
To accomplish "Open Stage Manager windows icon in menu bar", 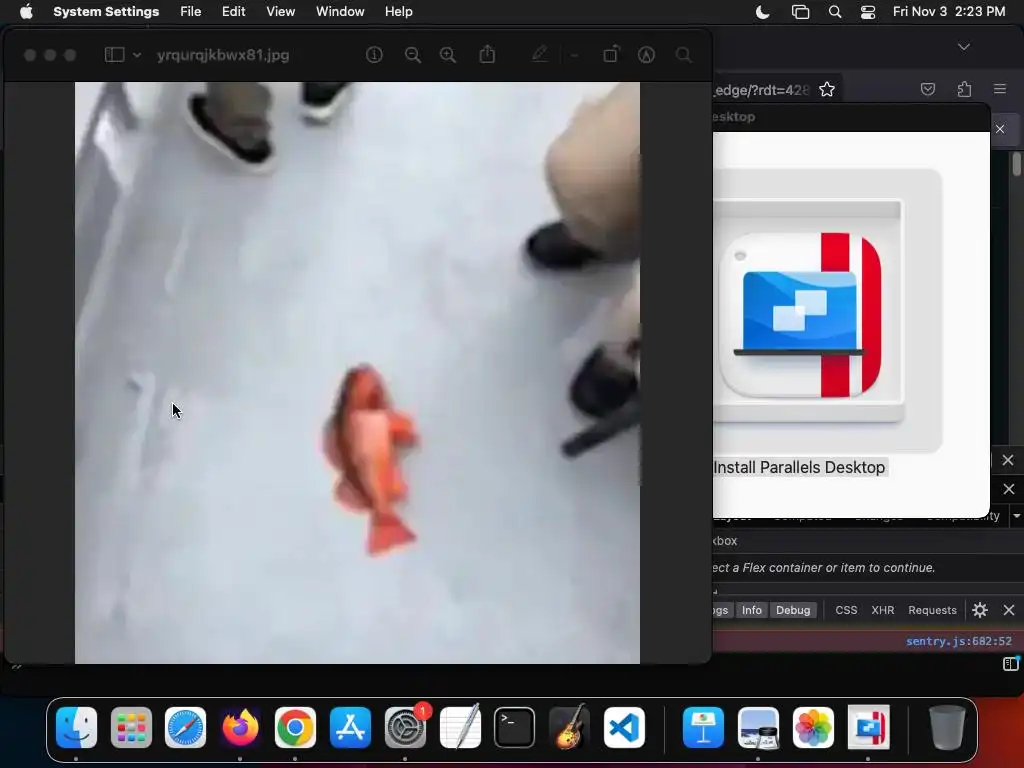I will point(800,12).
